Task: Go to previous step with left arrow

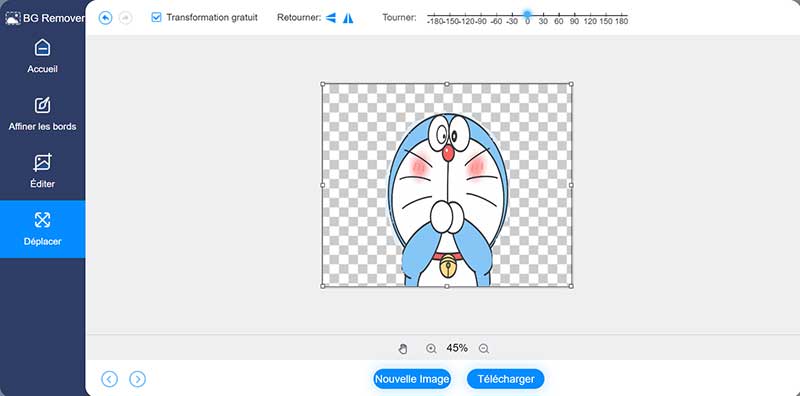Action: (109, 379)
